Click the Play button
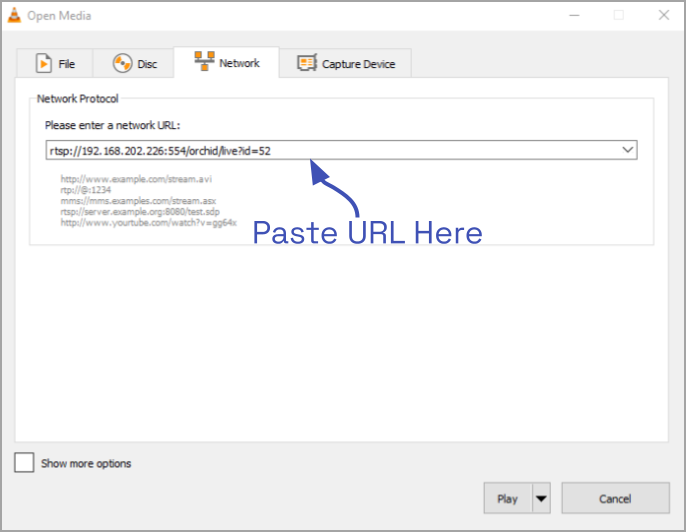This screenshot has height=532, width=686. 508,498
